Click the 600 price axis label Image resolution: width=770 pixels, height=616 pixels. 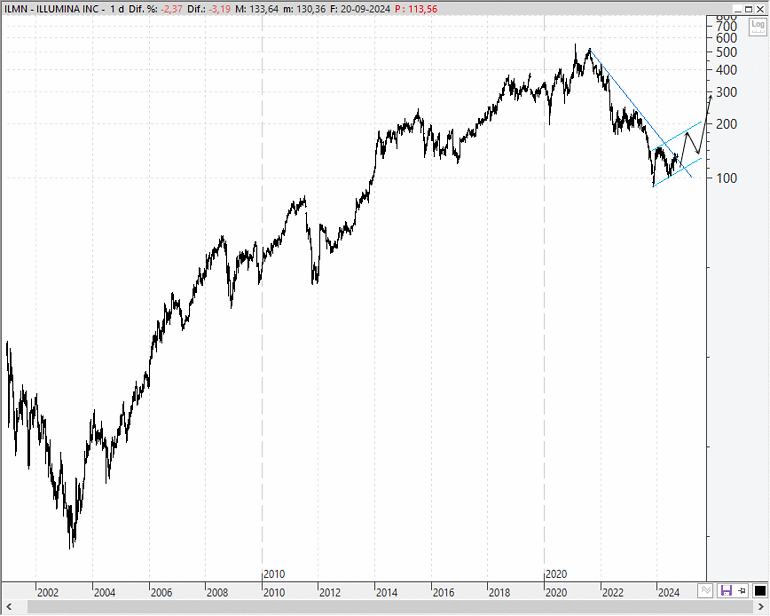727,38
